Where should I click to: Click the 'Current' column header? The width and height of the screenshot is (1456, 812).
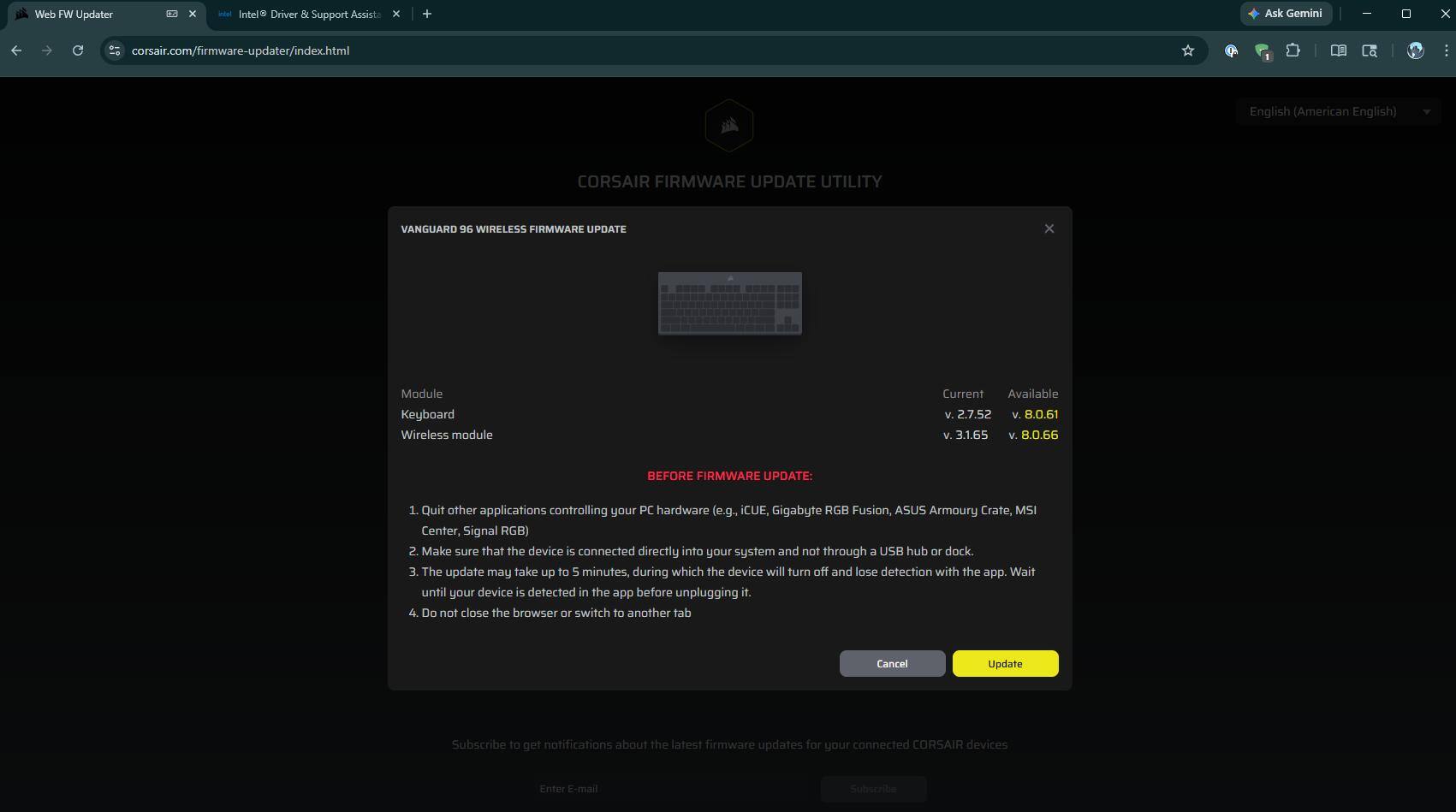pos(963,394)
